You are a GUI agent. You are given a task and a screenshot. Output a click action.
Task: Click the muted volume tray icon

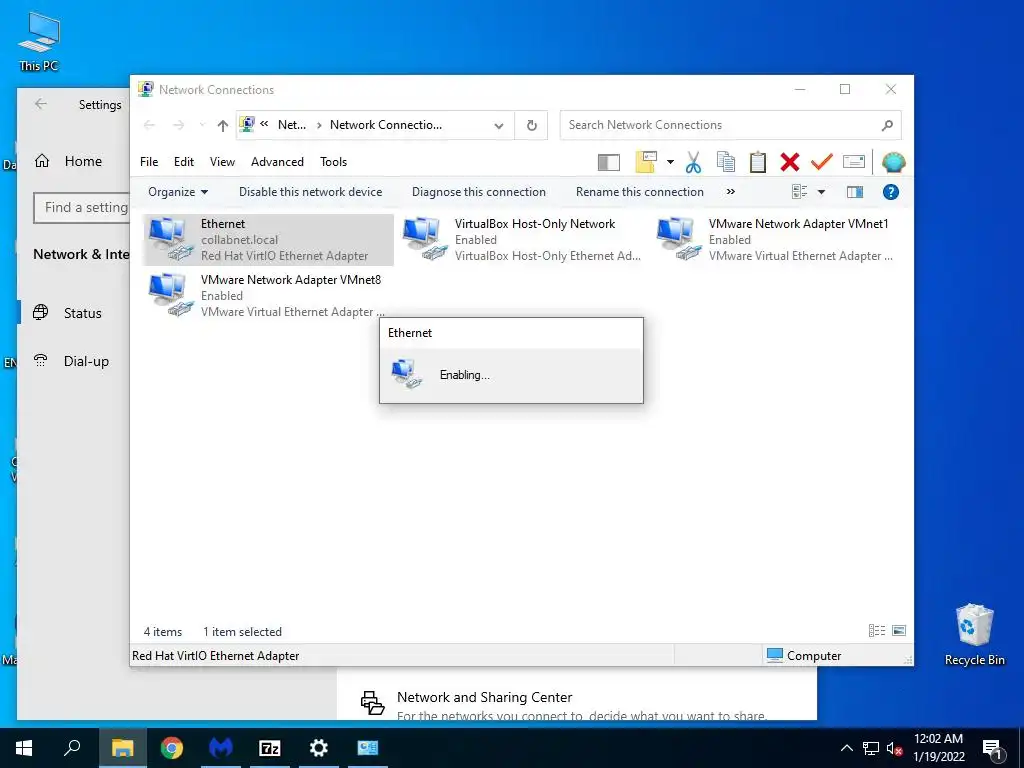click(895, 748)
